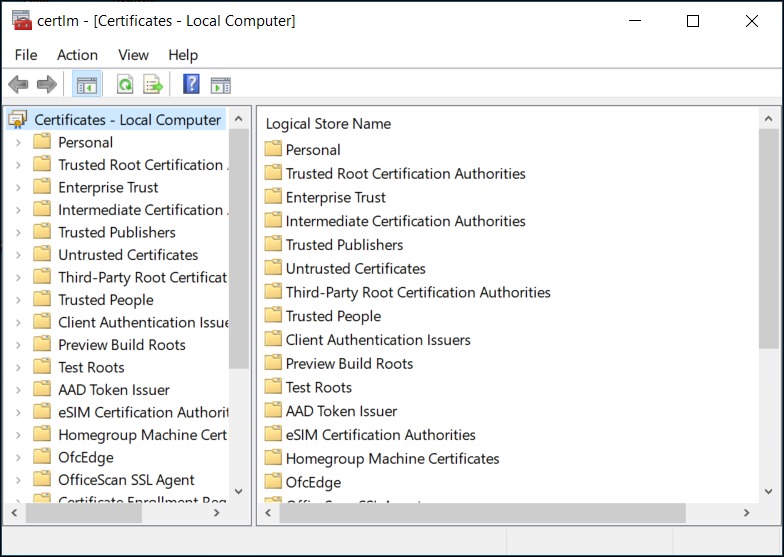
Task: Open the File menu
Action: coord(26,55)
